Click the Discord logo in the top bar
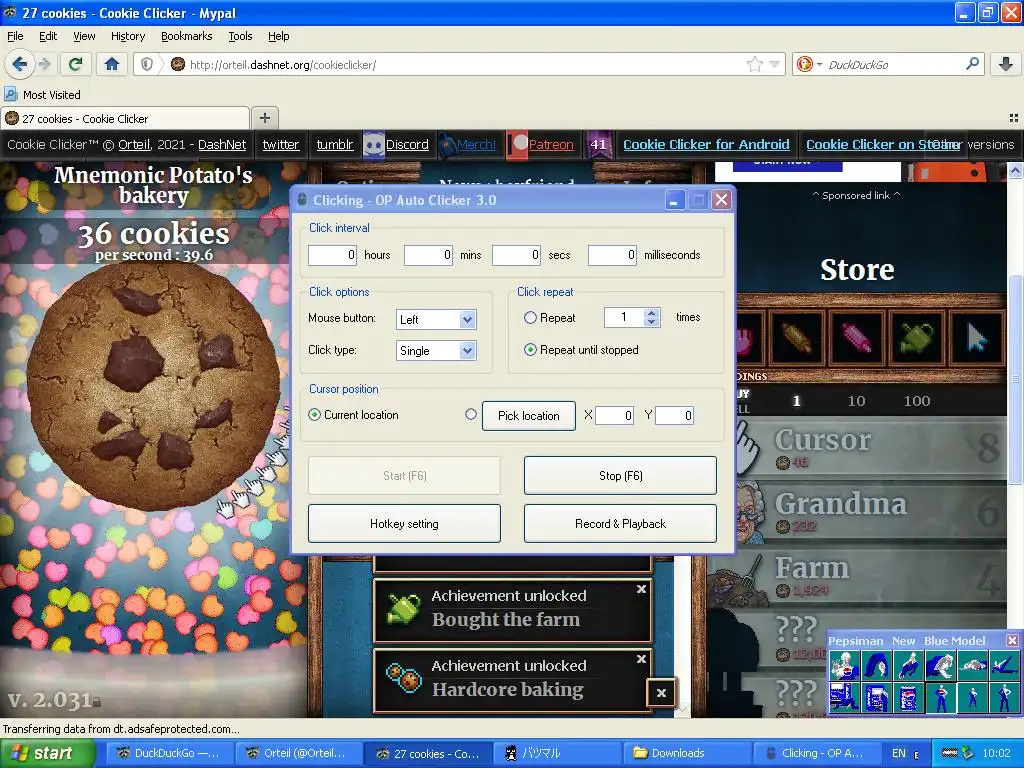This screenshot has width=1024, height=768. 374,144
